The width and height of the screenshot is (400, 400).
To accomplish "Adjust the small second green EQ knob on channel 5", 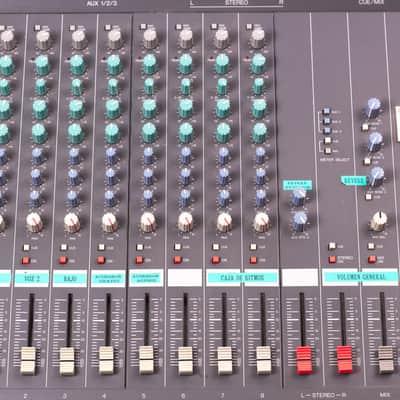I will [149, 86].
